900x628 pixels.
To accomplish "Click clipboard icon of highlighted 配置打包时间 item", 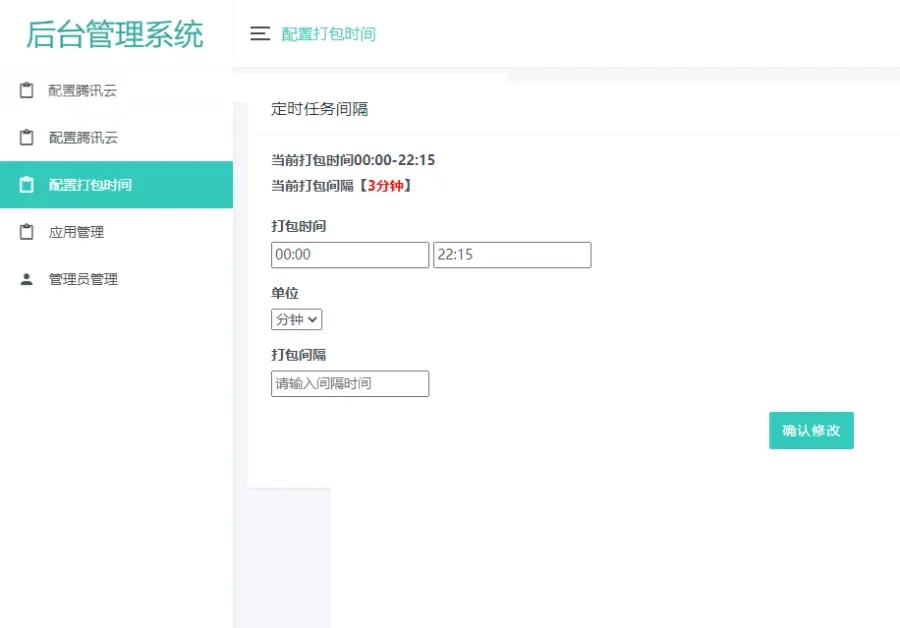I will [27, 185].
